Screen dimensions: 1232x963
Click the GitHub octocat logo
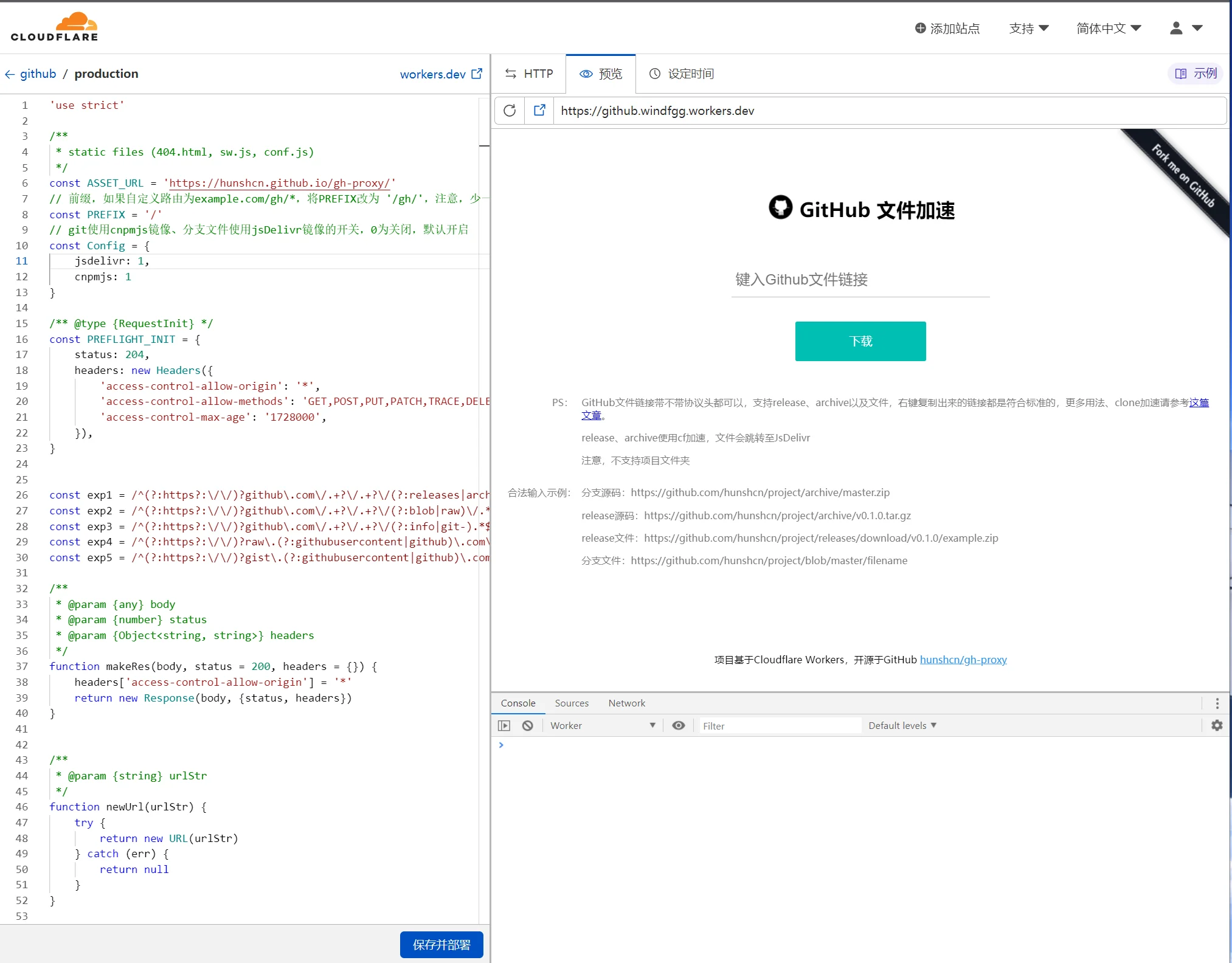(780, 207)
